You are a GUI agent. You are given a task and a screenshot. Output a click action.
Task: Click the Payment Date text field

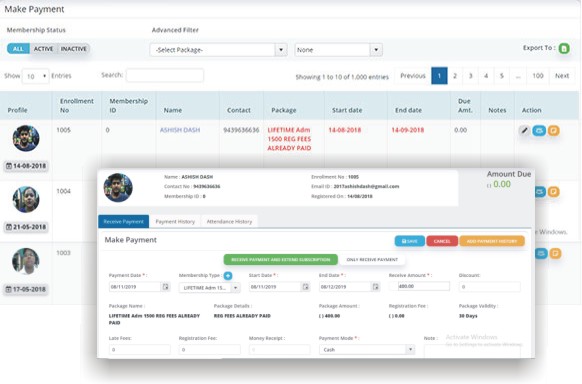[x=135, y=287]
